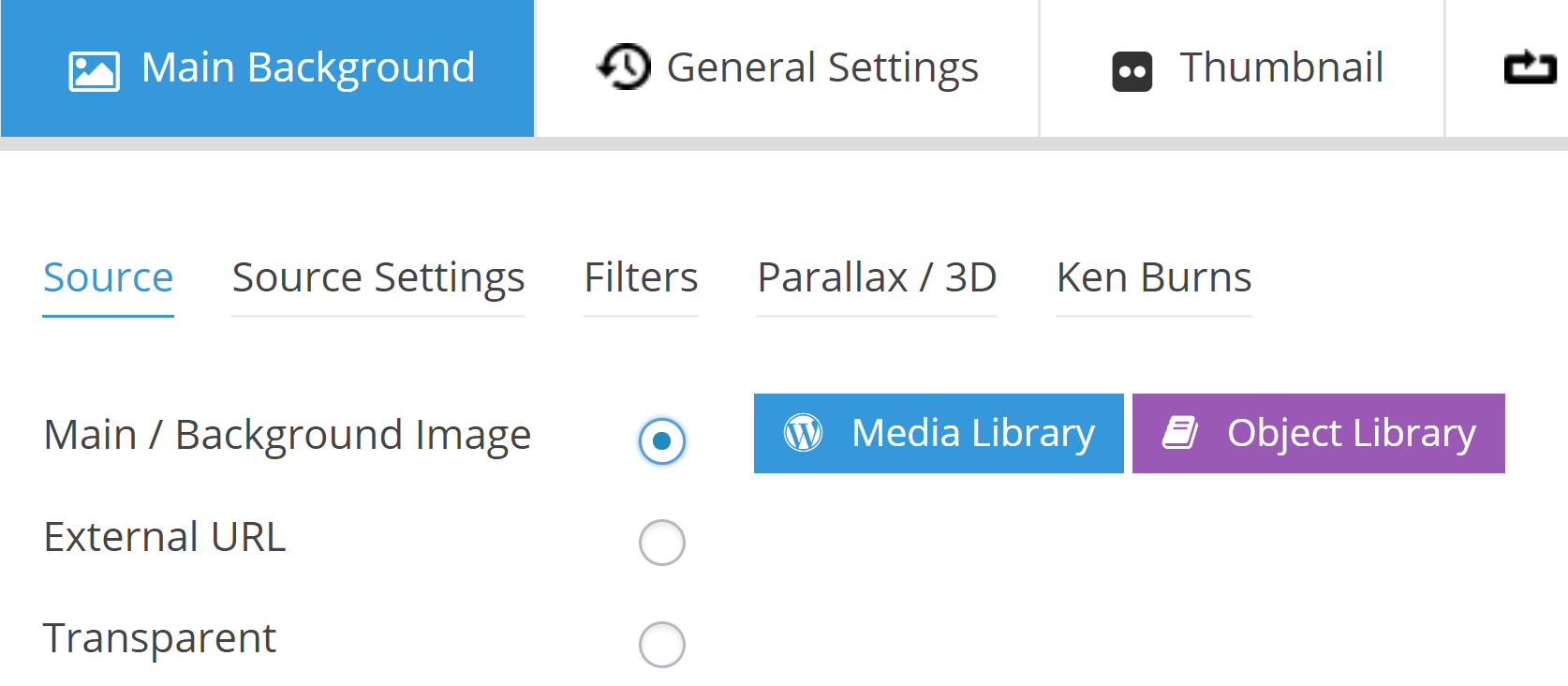The width and height of the screenshot is (1568, 686).
Task: Click the book icon on Object Library button
Action: coord(1180,433)
